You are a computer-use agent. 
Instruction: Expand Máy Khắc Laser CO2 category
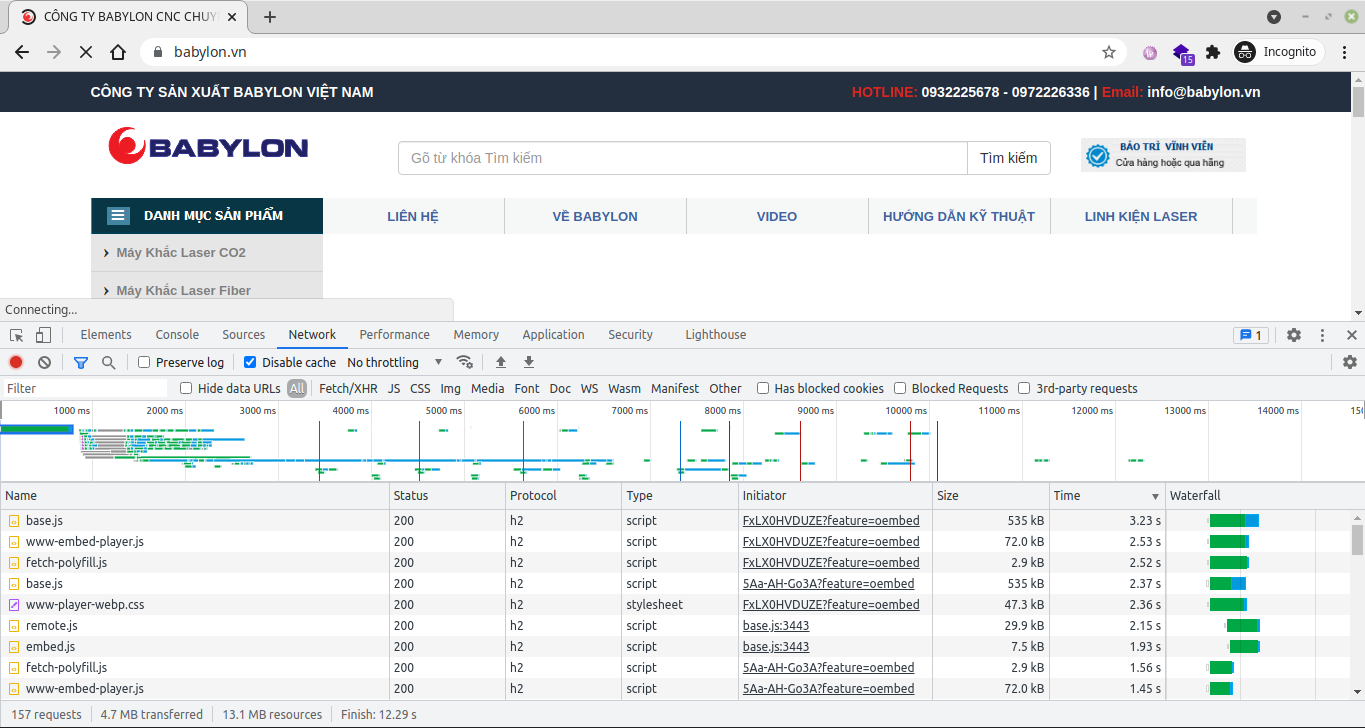207,253
